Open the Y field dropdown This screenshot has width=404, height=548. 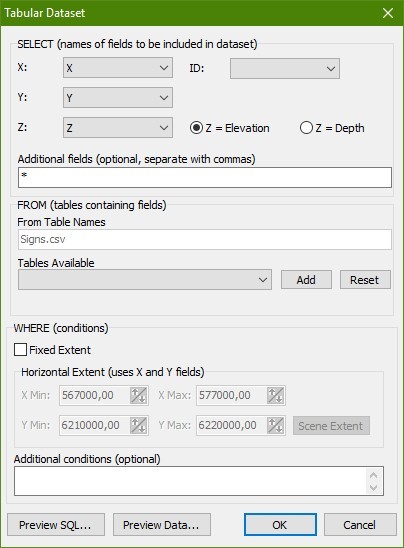118,98
